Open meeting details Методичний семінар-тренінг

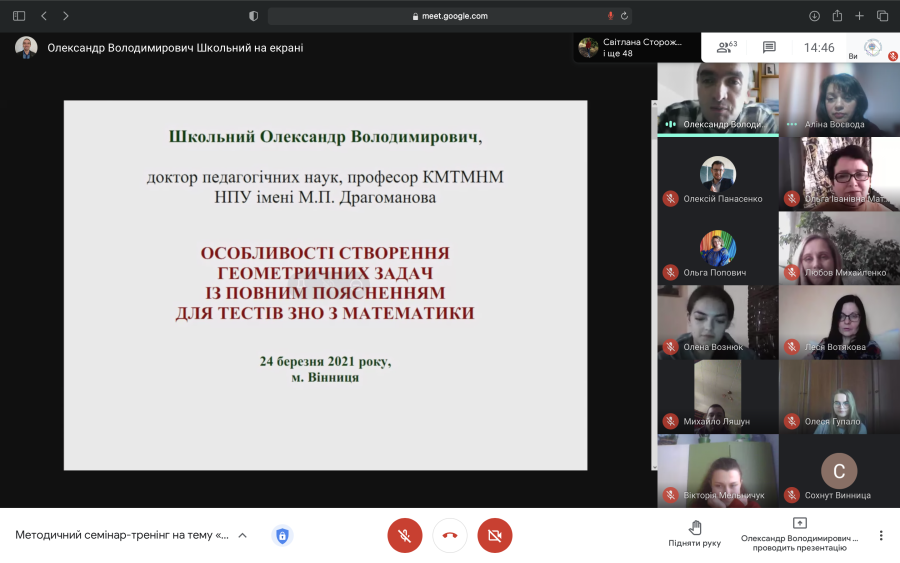122,535
